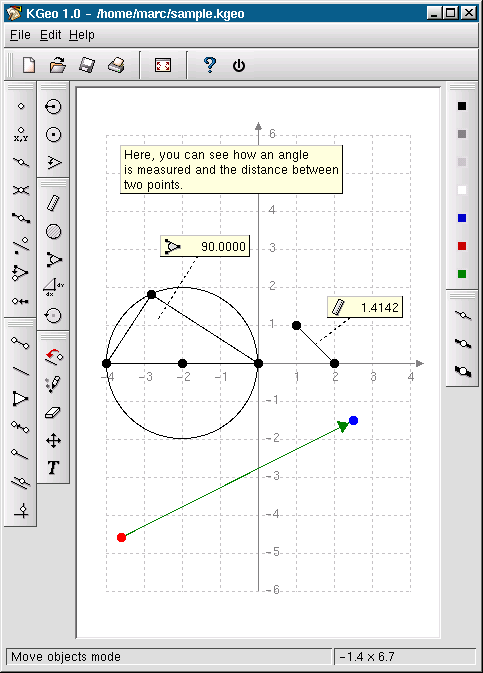Select the point reflected across line tool
The image size is (483, 673).
coord(21,245)
